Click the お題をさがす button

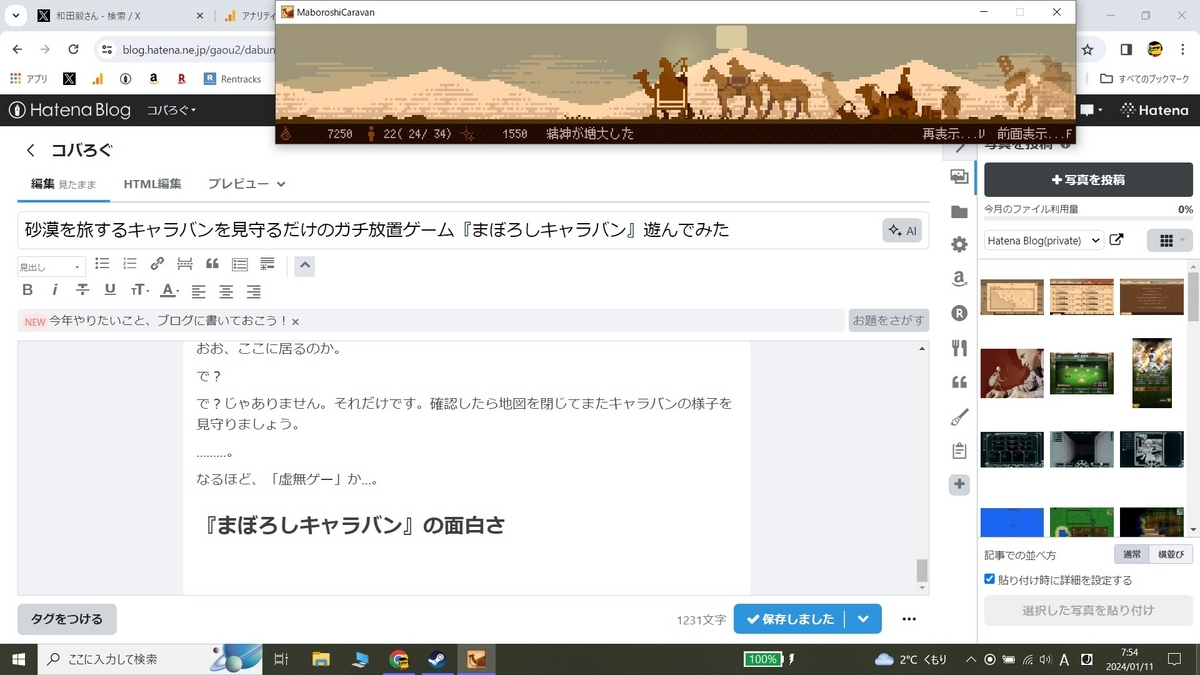(x=888, y=320)
